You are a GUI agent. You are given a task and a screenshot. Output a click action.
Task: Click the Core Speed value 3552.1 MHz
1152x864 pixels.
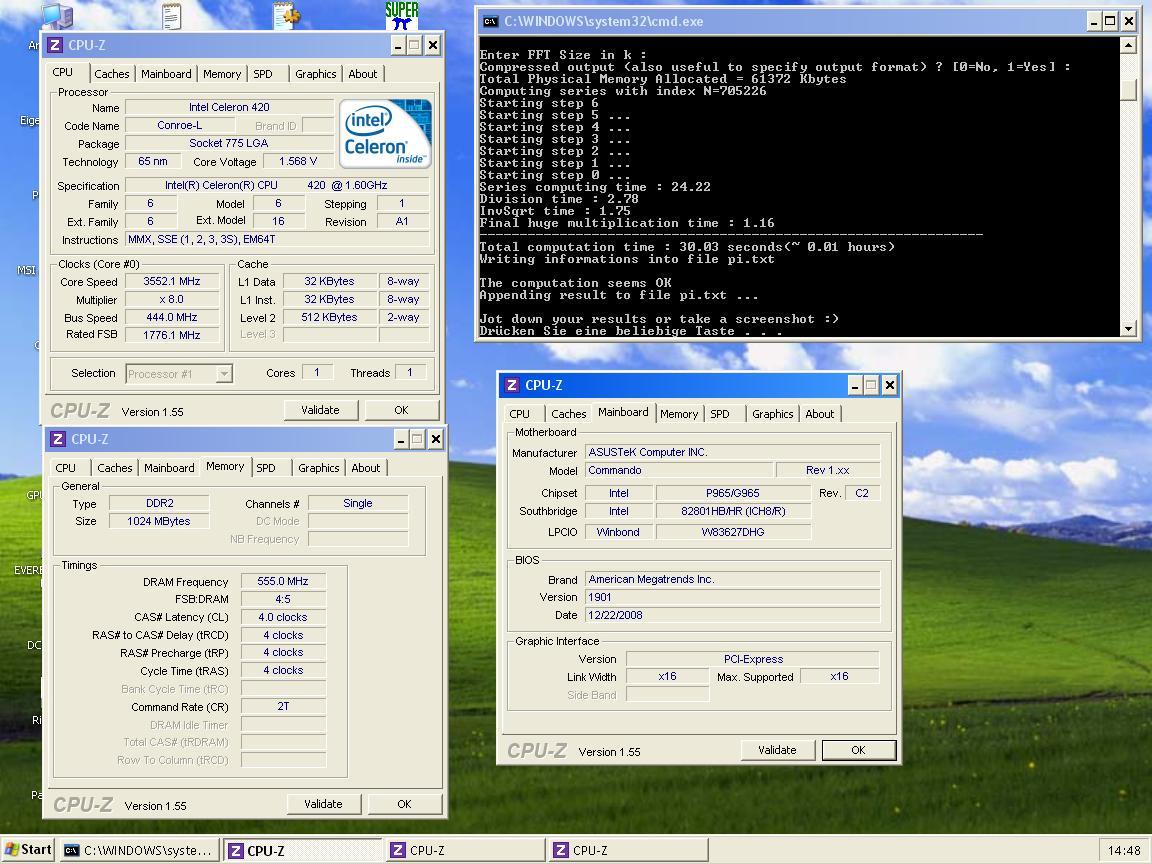(172, 281)
